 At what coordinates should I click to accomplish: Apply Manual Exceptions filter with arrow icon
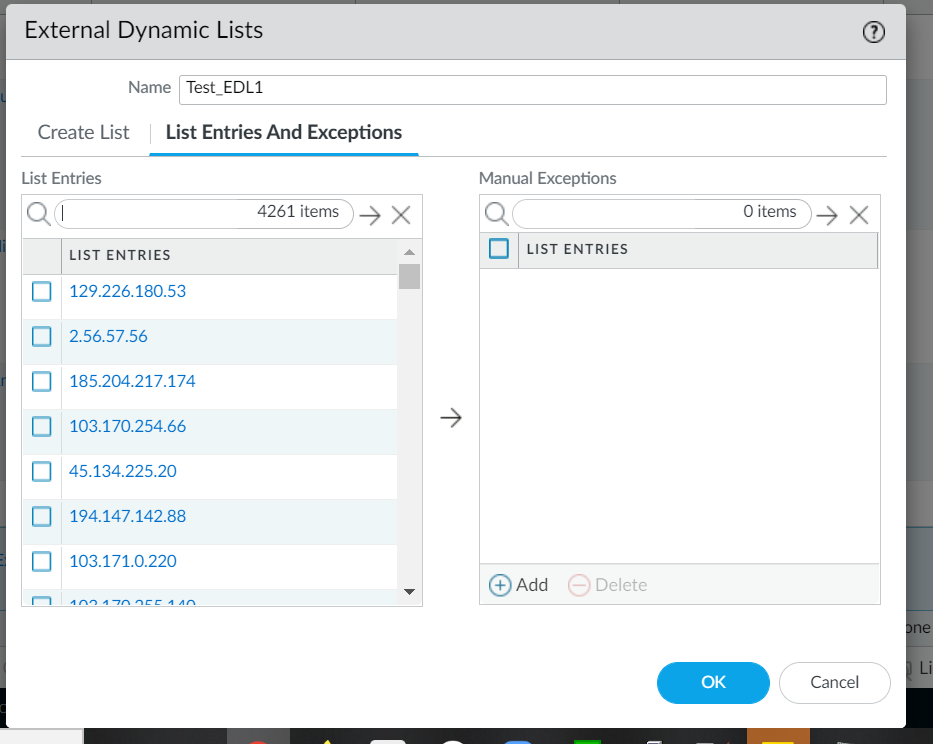coord(826,214)
